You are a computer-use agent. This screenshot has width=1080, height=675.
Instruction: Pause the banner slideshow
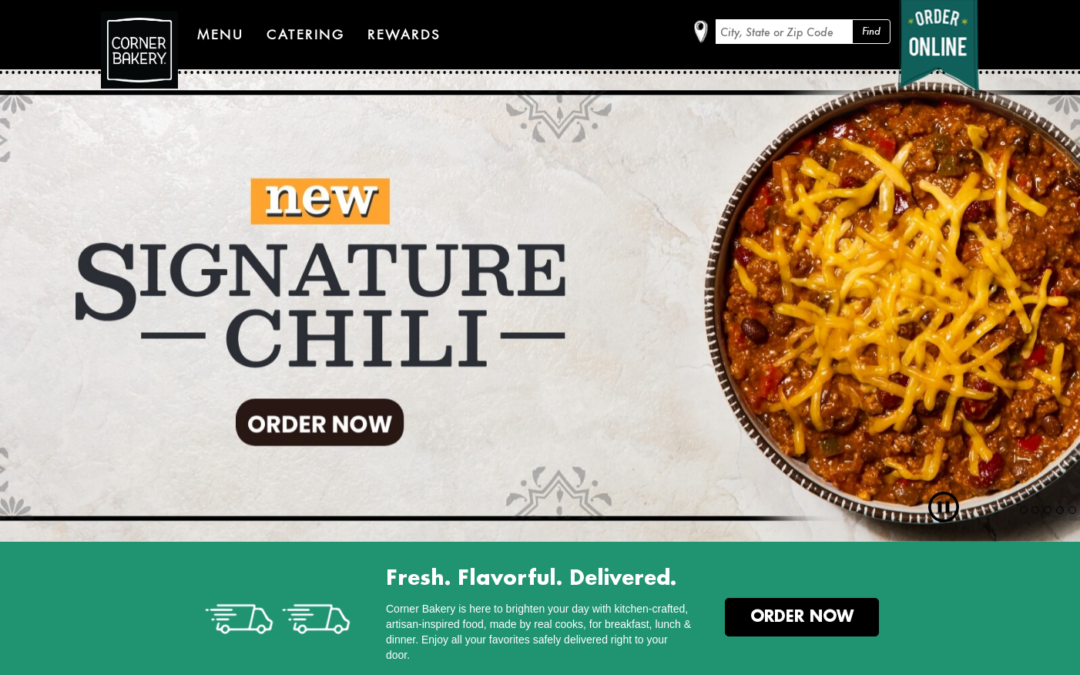[944, 507]
